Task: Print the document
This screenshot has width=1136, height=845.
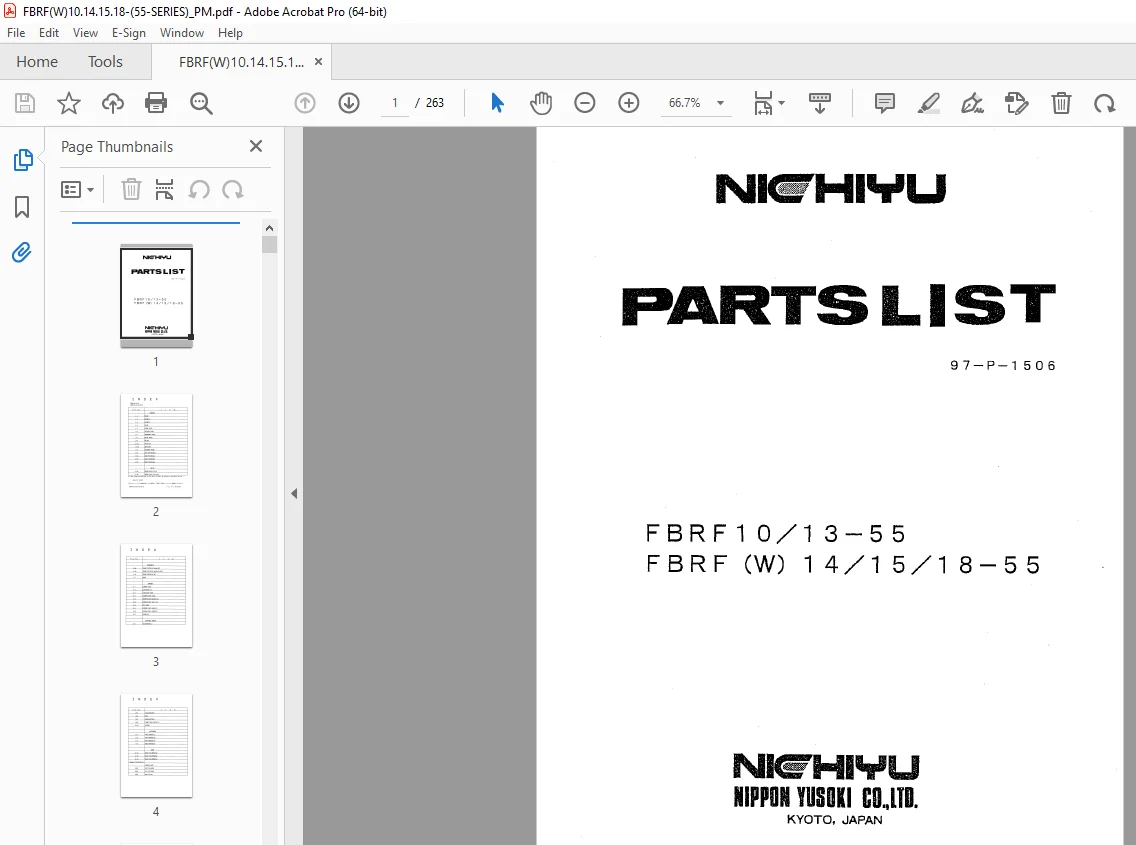Action: pyautogui.click(x=156, y=103)
